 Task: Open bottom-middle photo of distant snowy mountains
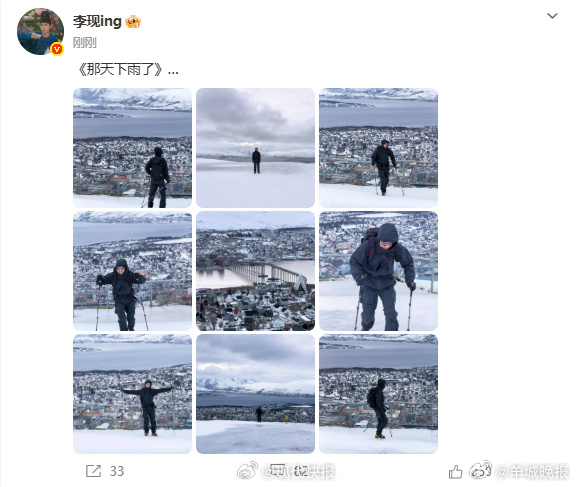point(255,394)
